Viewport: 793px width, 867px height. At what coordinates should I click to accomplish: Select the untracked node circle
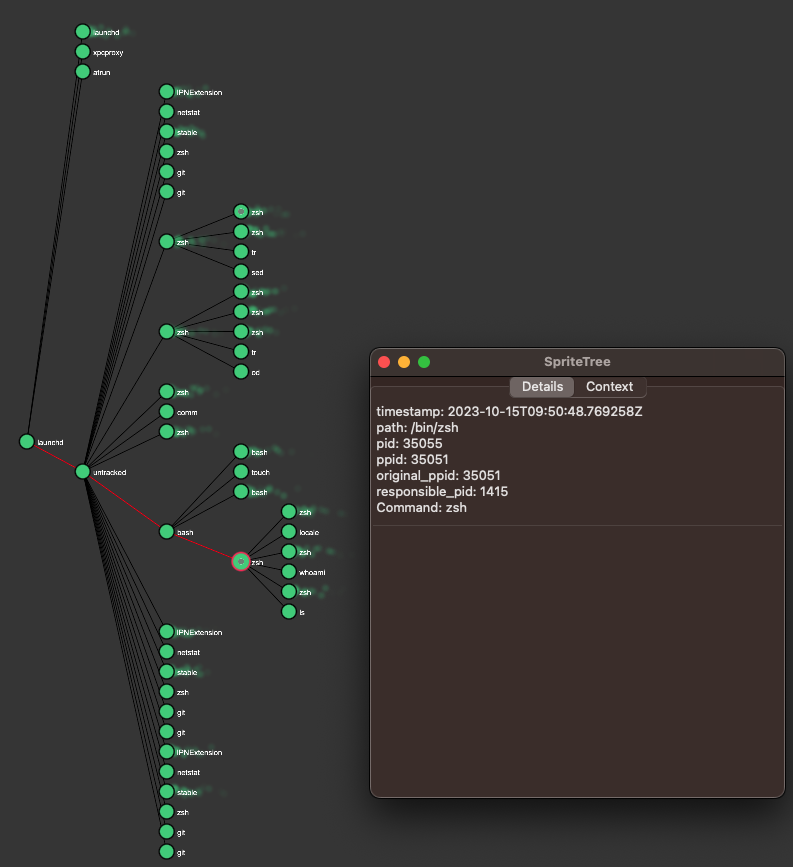click(x=83, y=472)
